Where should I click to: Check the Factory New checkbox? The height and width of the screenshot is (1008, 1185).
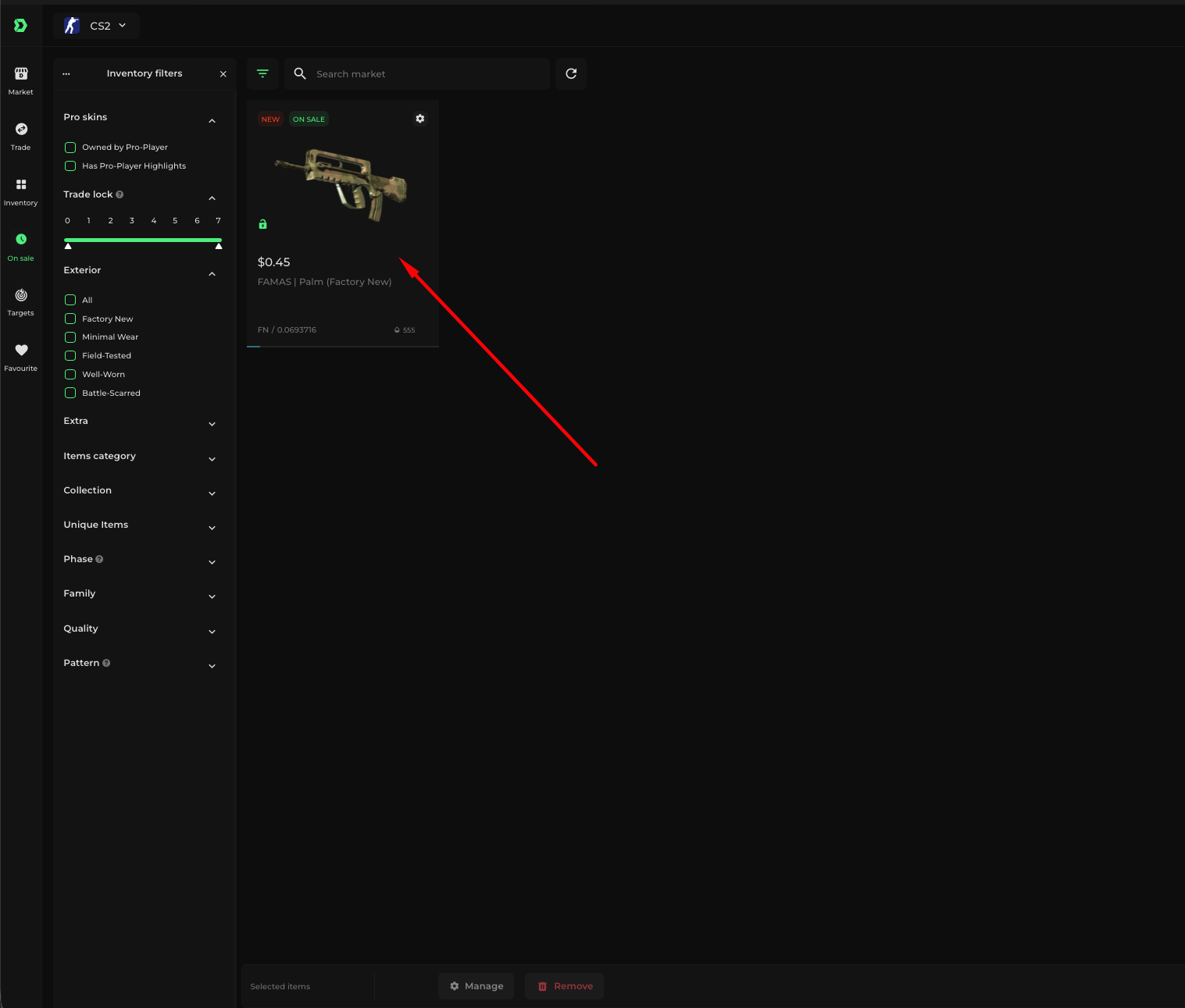pyautogui.click(x=70, y=319)
